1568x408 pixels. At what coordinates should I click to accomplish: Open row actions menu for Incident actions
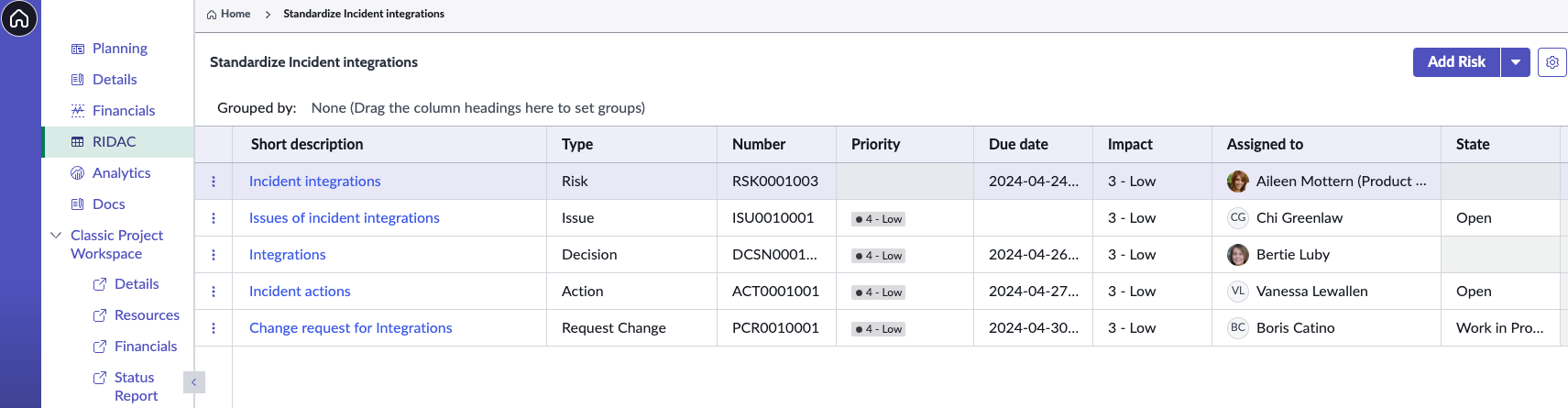[x=214, y=292]
